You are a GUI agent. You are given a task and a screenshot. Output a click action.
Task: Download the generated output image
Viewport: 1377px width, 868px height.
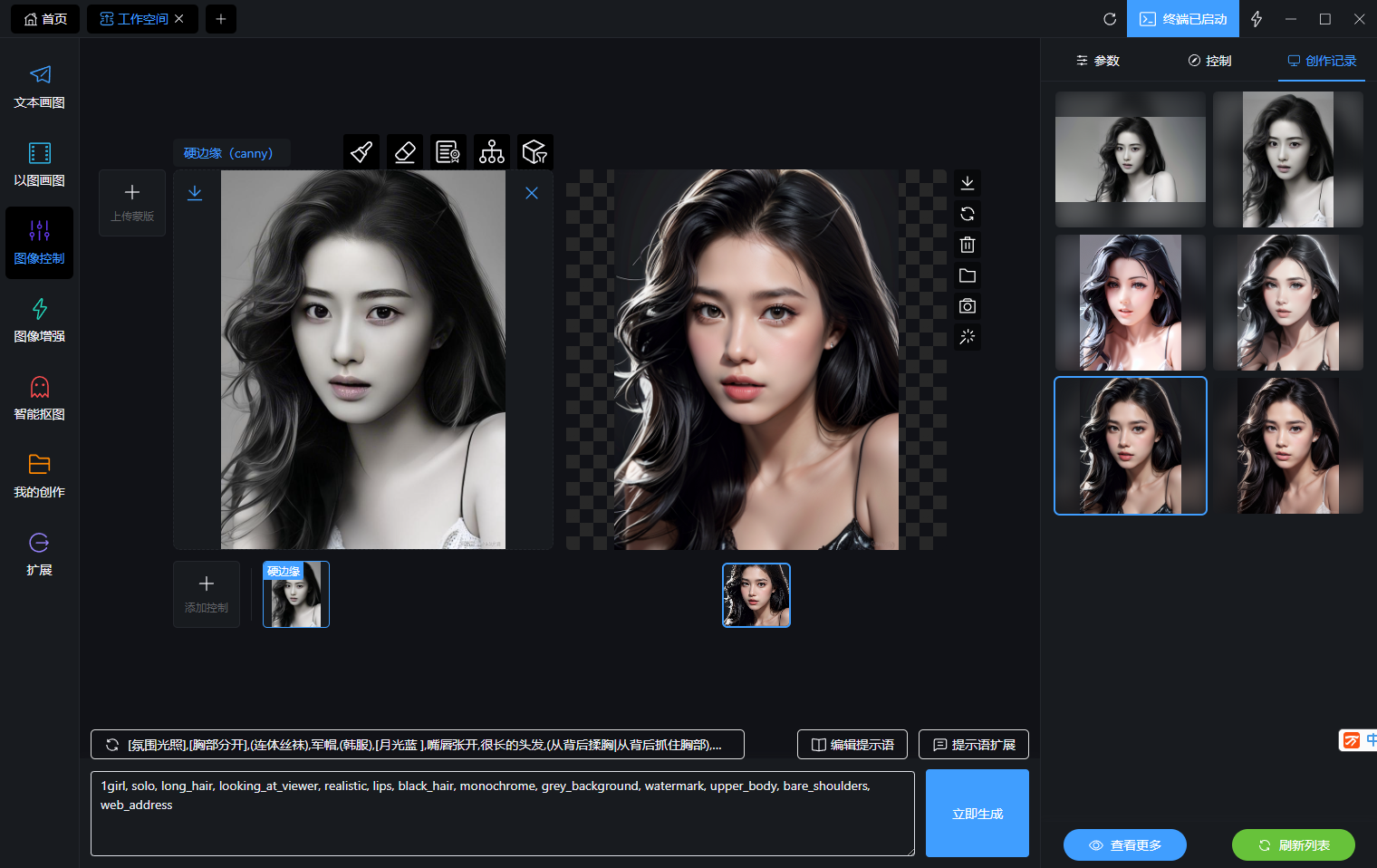(x=968, y=183)
